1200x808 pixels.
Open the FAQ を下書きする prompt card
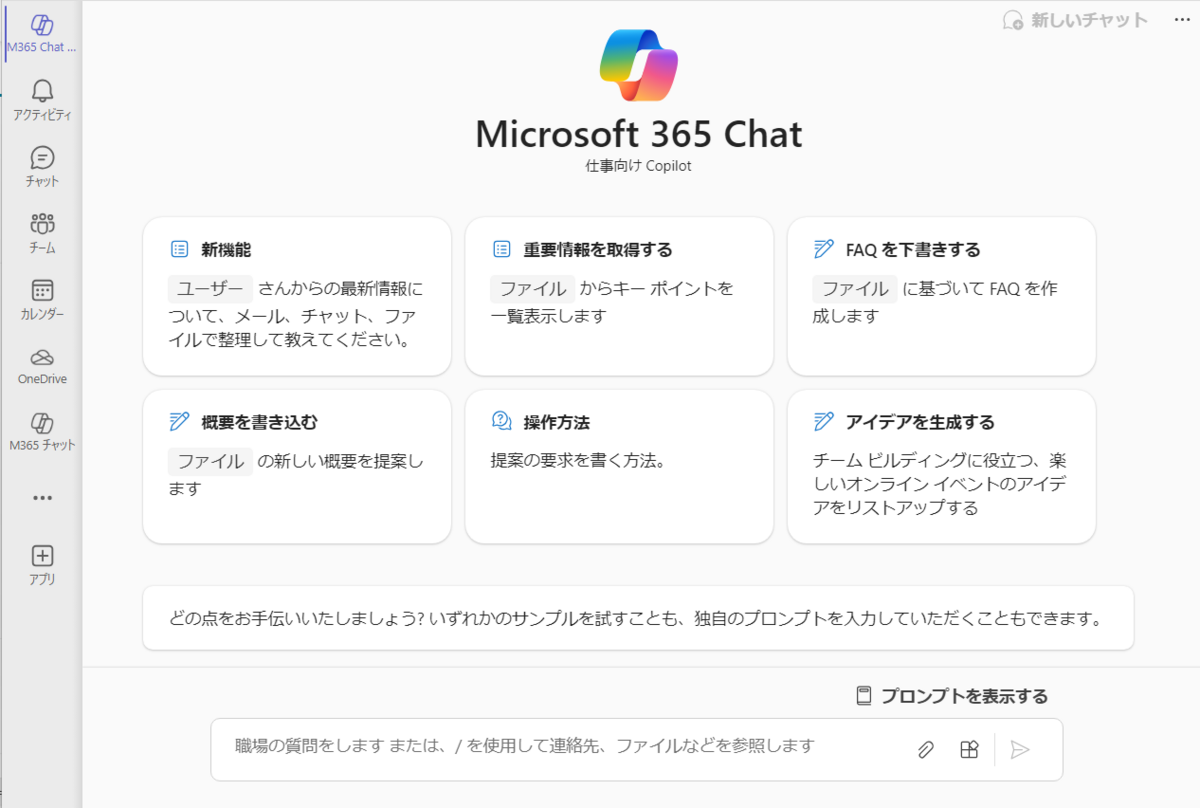[940, 296]
